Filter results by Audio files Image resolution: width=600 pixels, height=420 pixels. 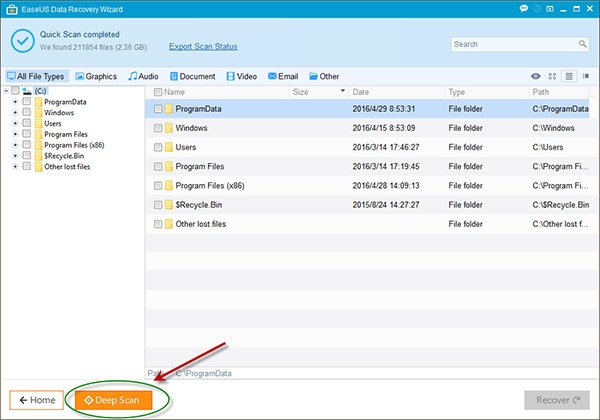tap(145, 76)
